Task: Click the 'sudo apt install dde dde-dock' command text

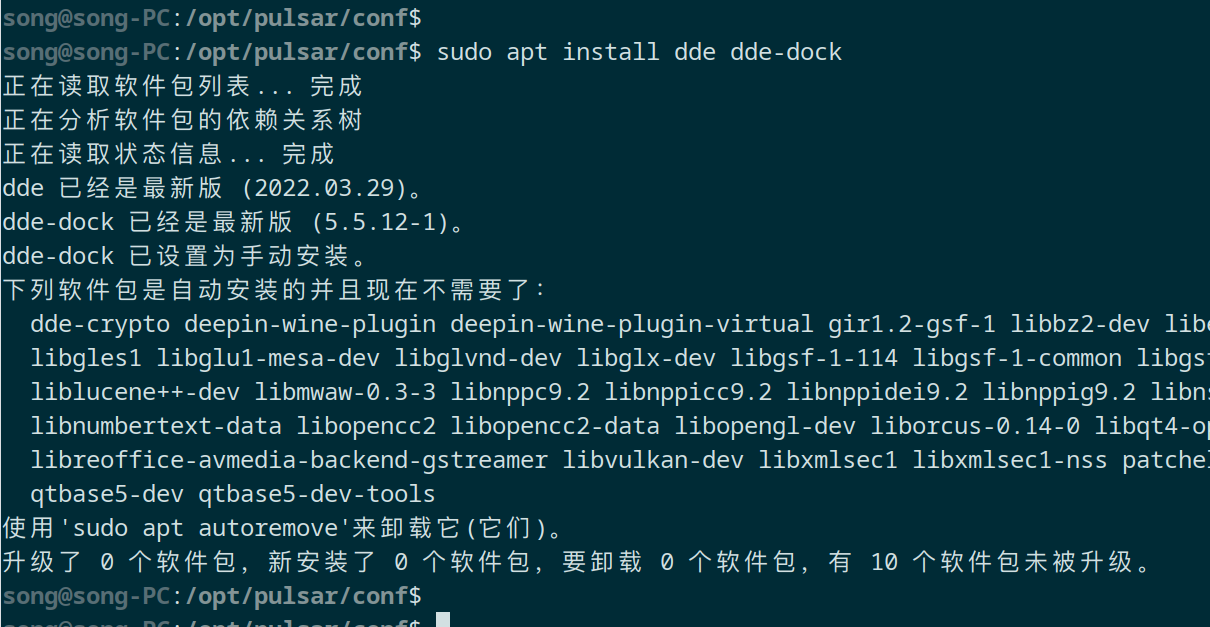Action: click(639, 51)
